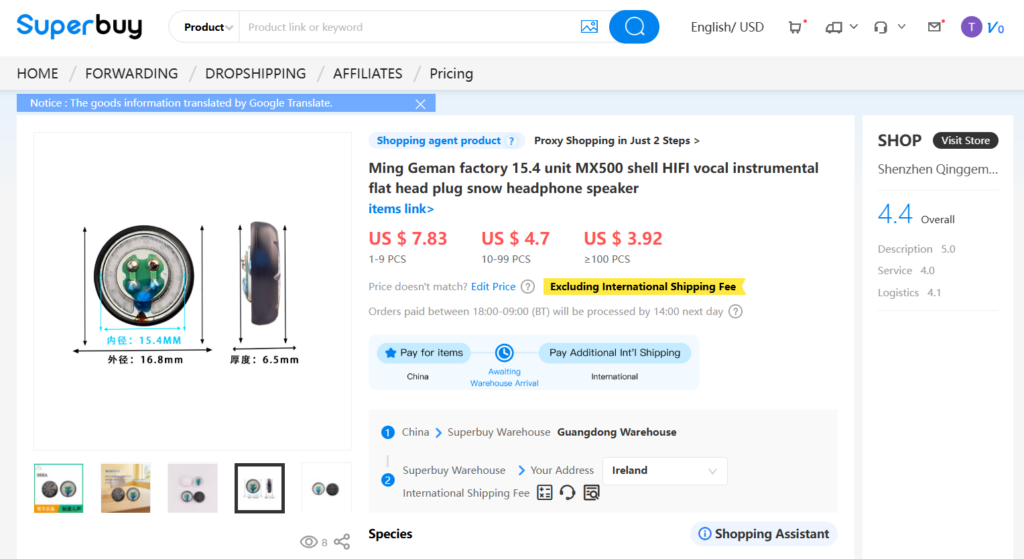Open the shipping fee calculator icon
Viewport: 1024px width, 559px height.
click(x=545, y=492)
